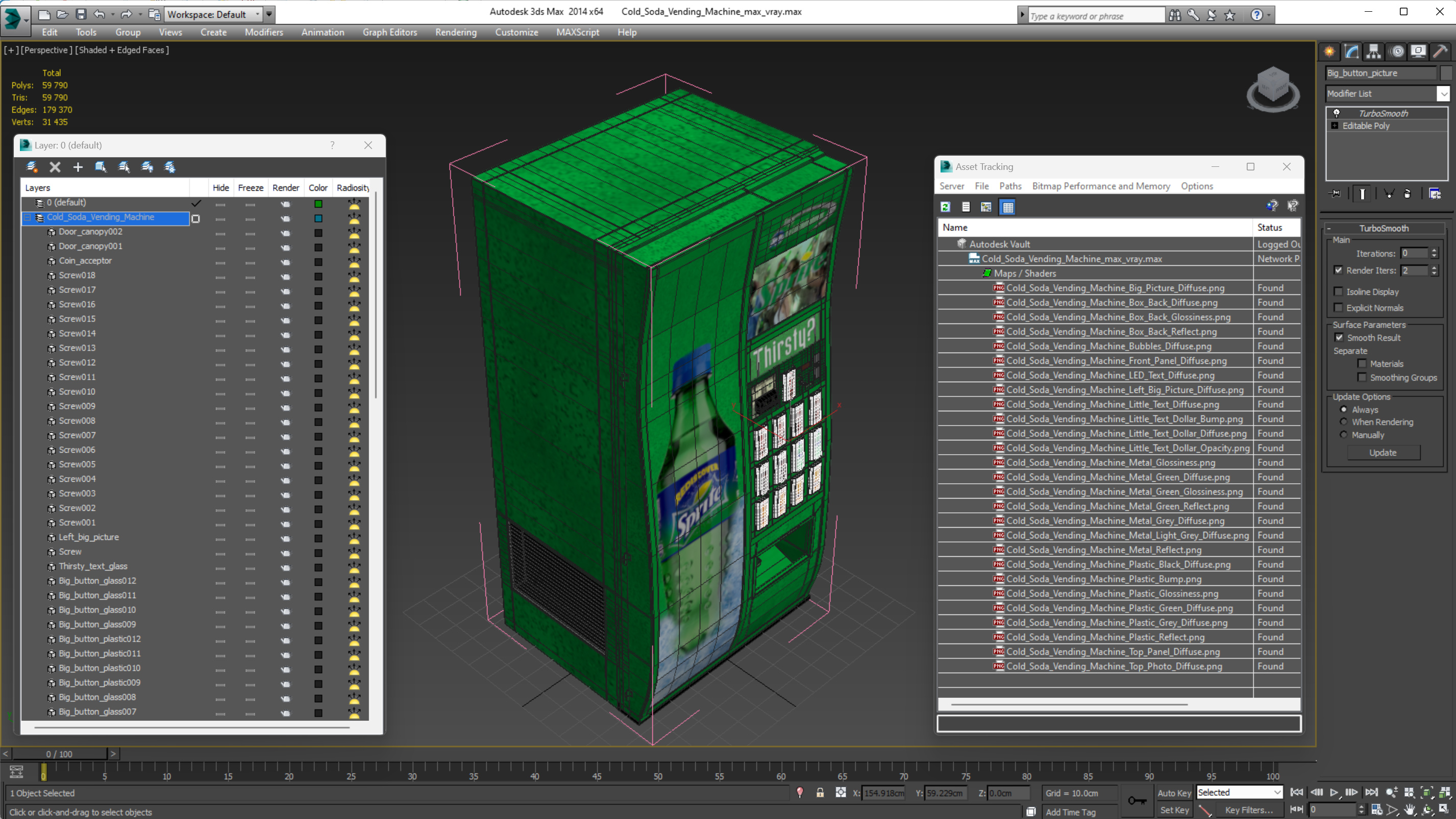
Task: Enable Separate by Smoothing Groups checkbox
Action: [1362, 378]
